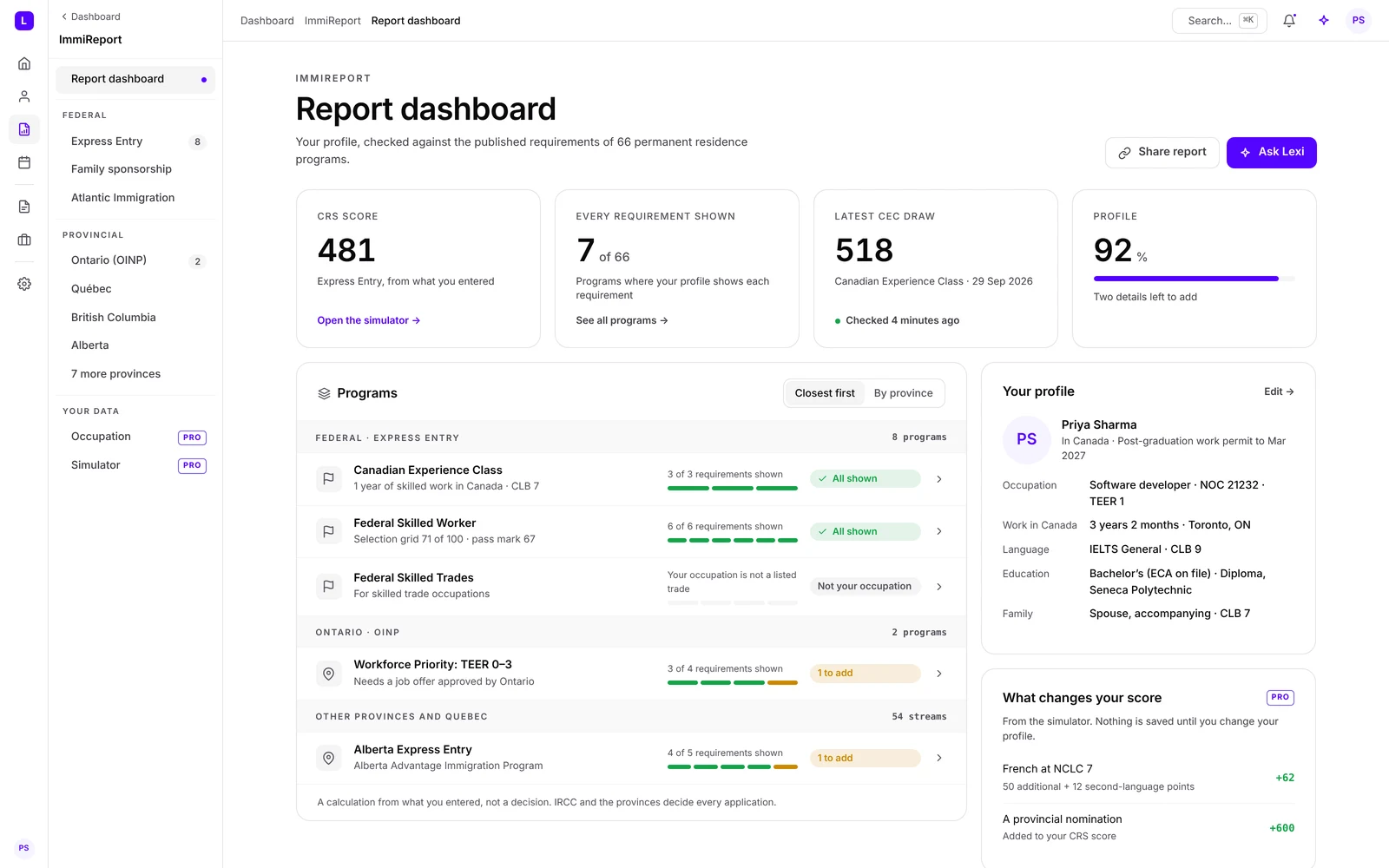Open PS account avatar in top bar
The image size is (1389, 868).
1359,21
